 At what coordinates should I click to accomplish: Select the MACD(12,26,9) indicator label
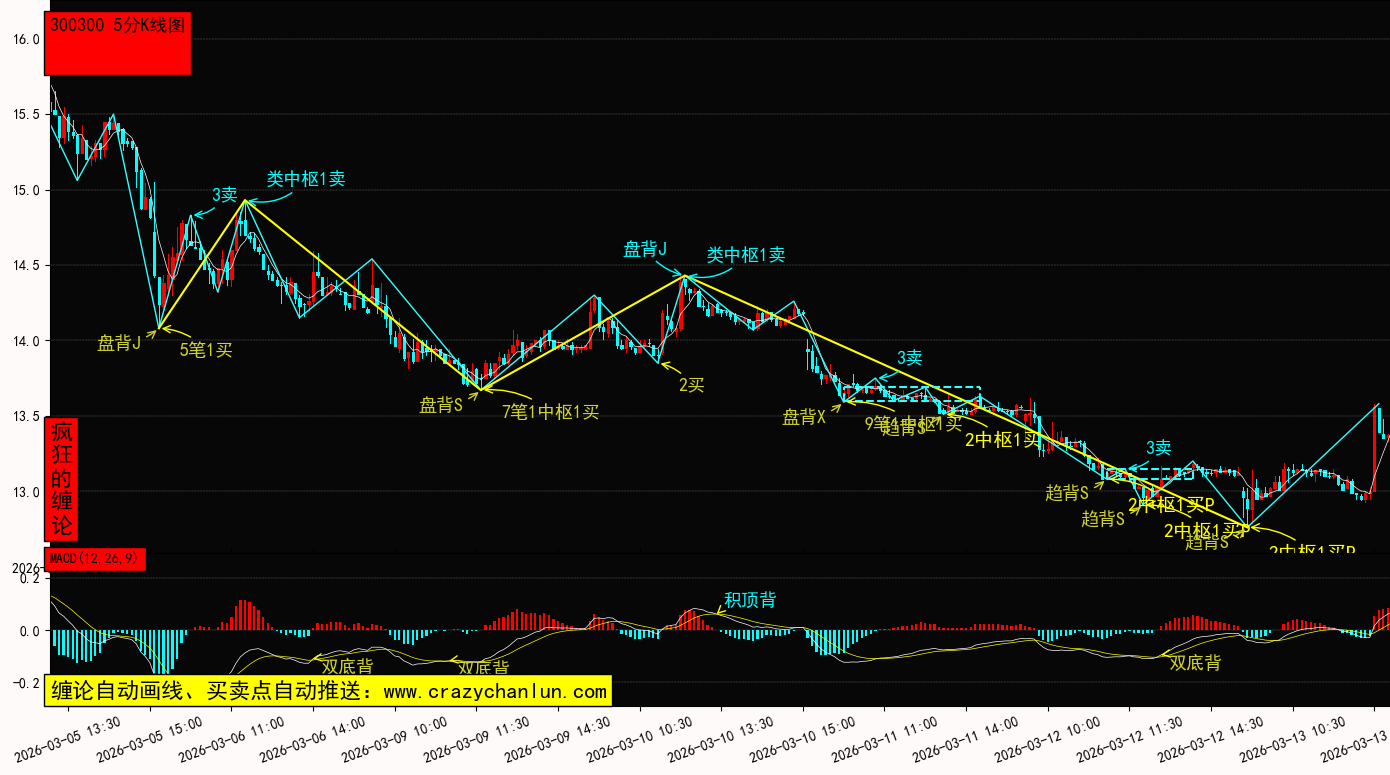[x=95, y=558]
